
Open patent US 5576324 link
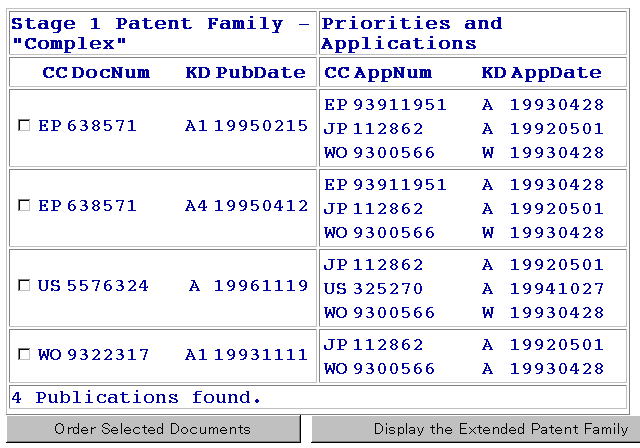pyautogui.click(x=93, y=286)
